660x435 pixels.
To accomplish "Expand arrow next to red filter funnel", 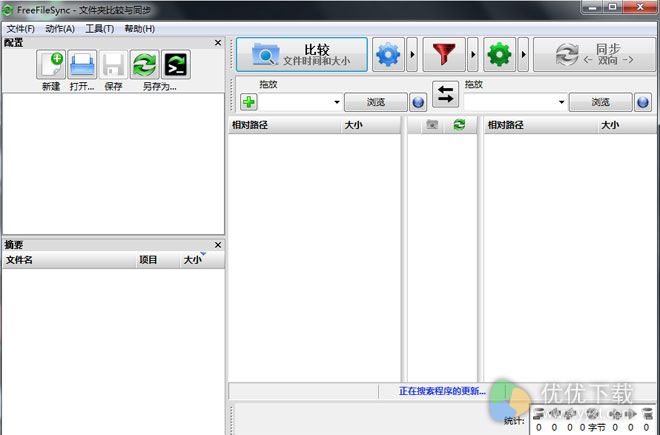I will (x=473, y=54).
